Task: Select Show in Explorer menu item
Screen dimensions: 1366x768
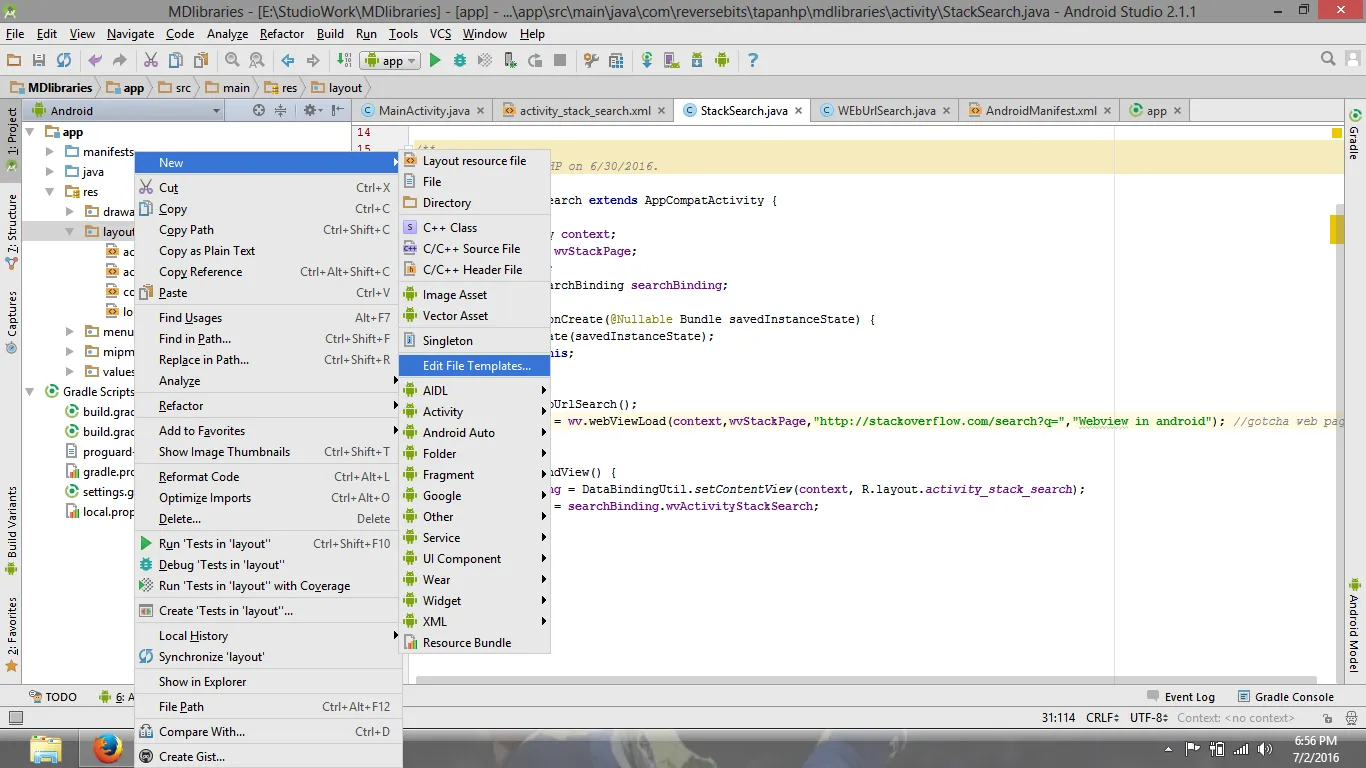Action: (x=268, y=682)
